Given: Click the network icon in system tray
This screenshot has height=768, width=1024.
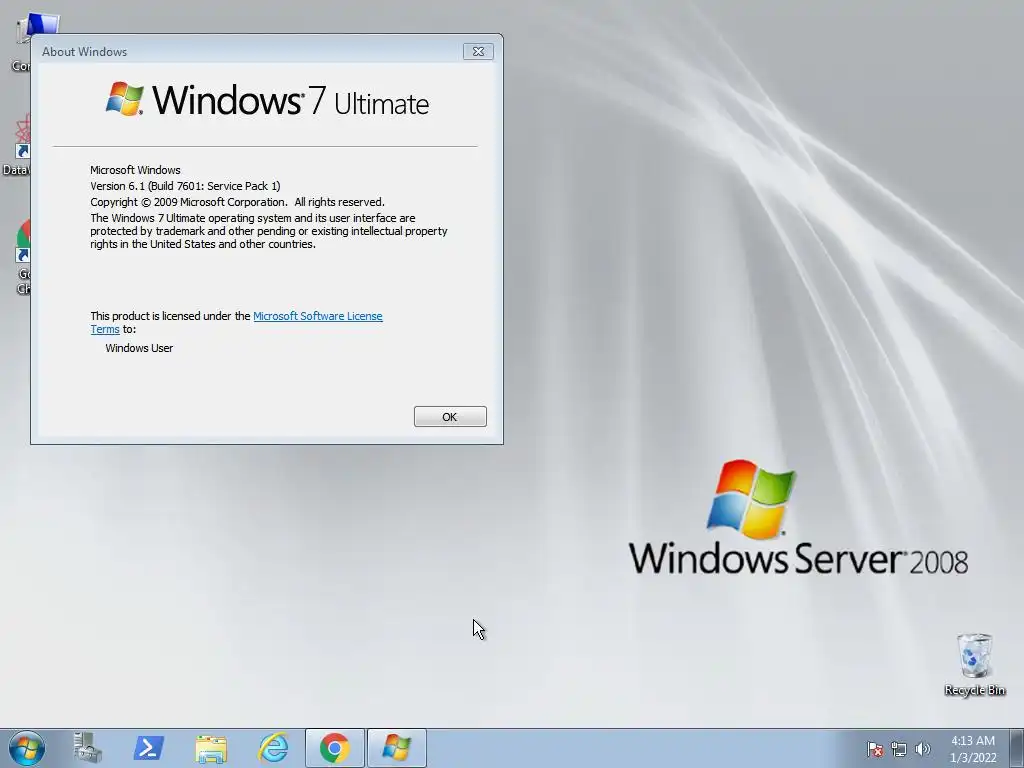Looking at the screenshot, I should [x=899, y=749].
